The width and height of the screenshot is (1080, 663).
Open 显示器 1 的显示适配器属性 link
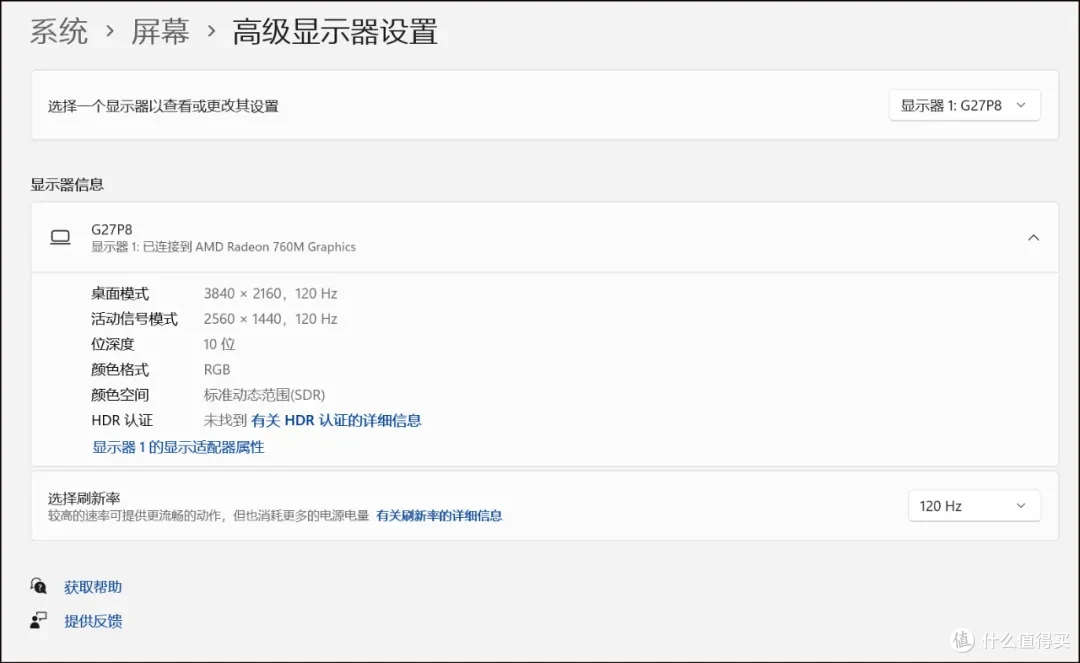(x=178, y=447)
